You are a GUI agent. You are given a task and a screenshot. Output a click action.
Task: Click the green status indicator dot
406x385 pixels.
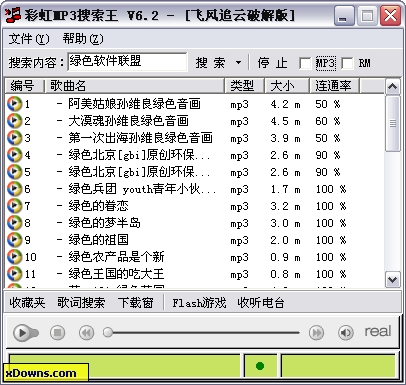pyautogui.click(x=260, y=366)
